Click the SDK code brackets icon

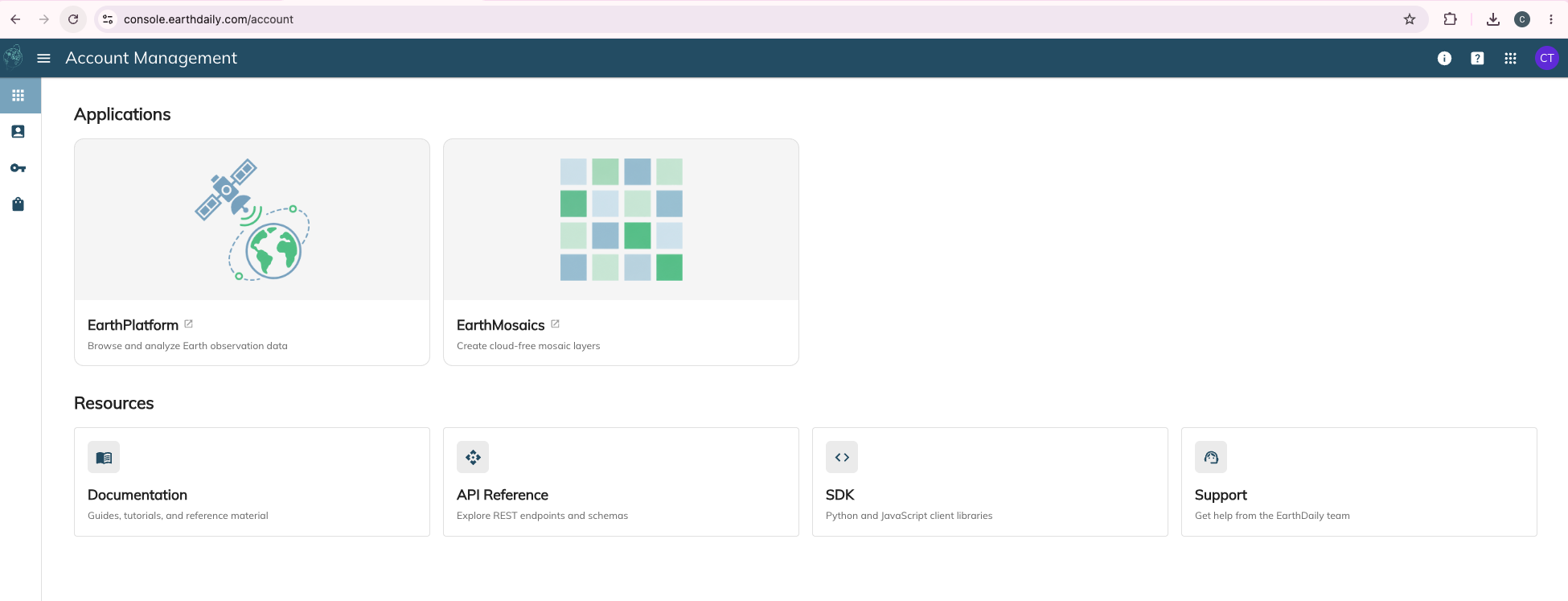[x=842, y=457]
